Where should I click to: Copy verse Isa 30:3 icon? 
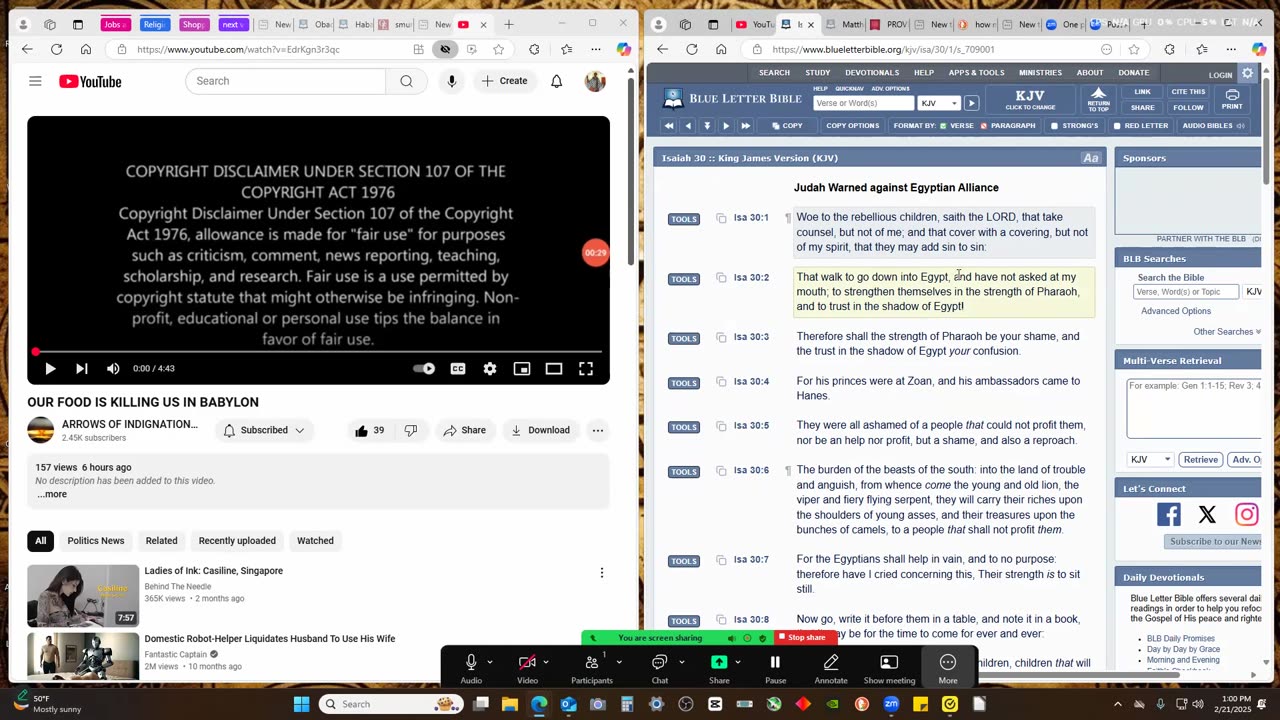click(x=721, y=337)
